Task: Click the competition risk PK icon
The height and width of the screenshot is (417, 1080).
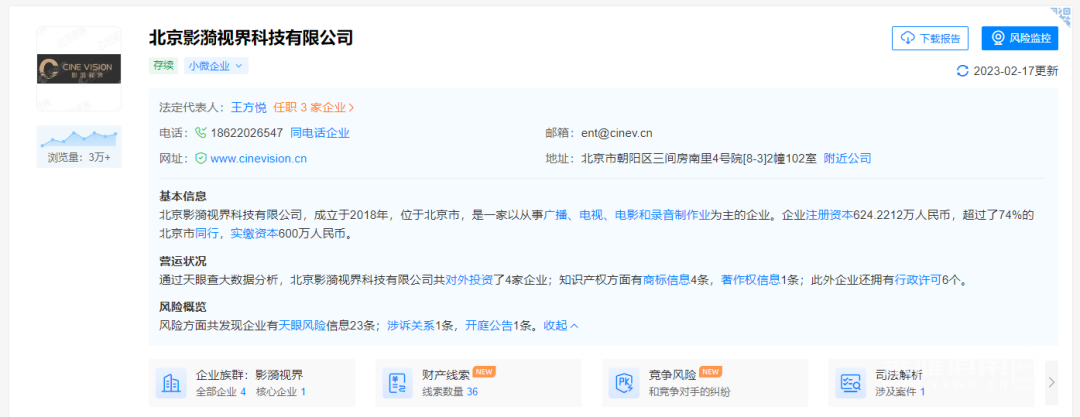Action: click(624, 383)
